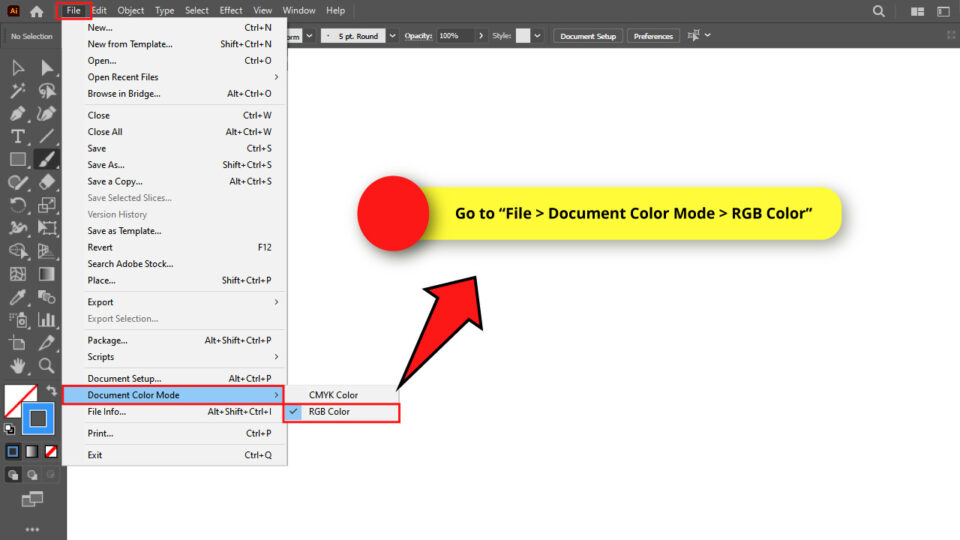Select the Perspective Grid tool

[x=47, y=251]
